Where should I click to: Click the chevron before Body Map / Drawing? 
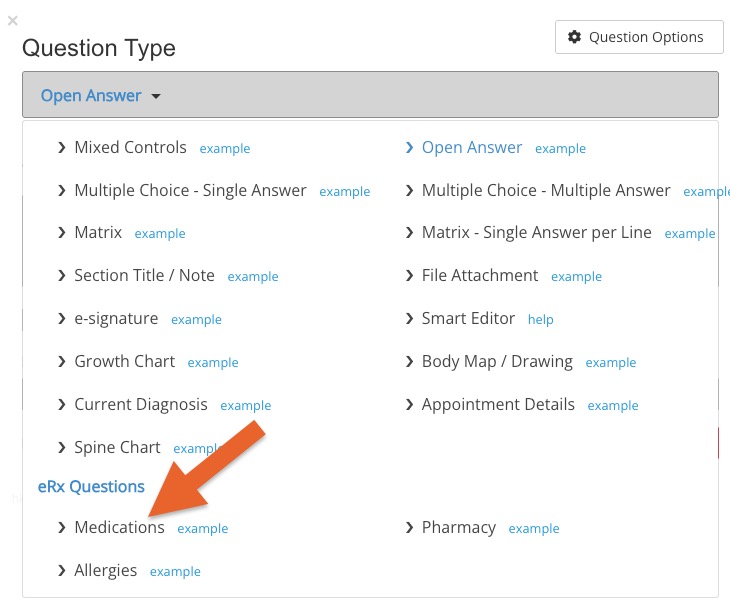(410, 362)
